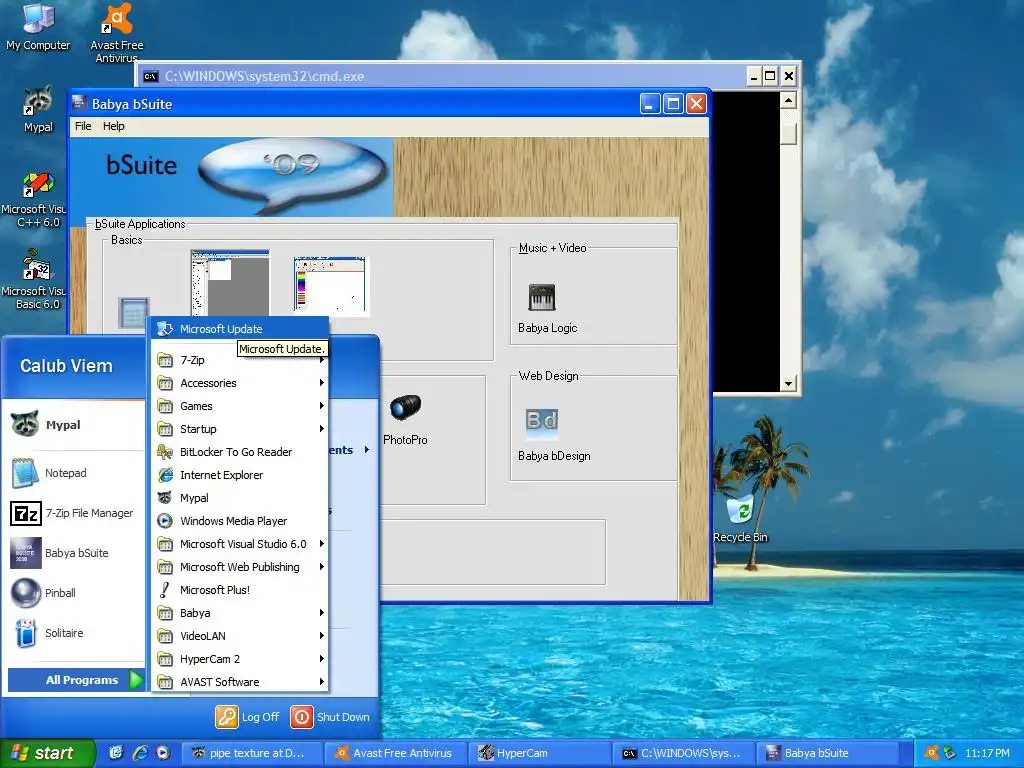1024x768 pixels.
Task: Switch to HyperCam taskbar button
Action: pyautogui.click(x=539, y=753)
